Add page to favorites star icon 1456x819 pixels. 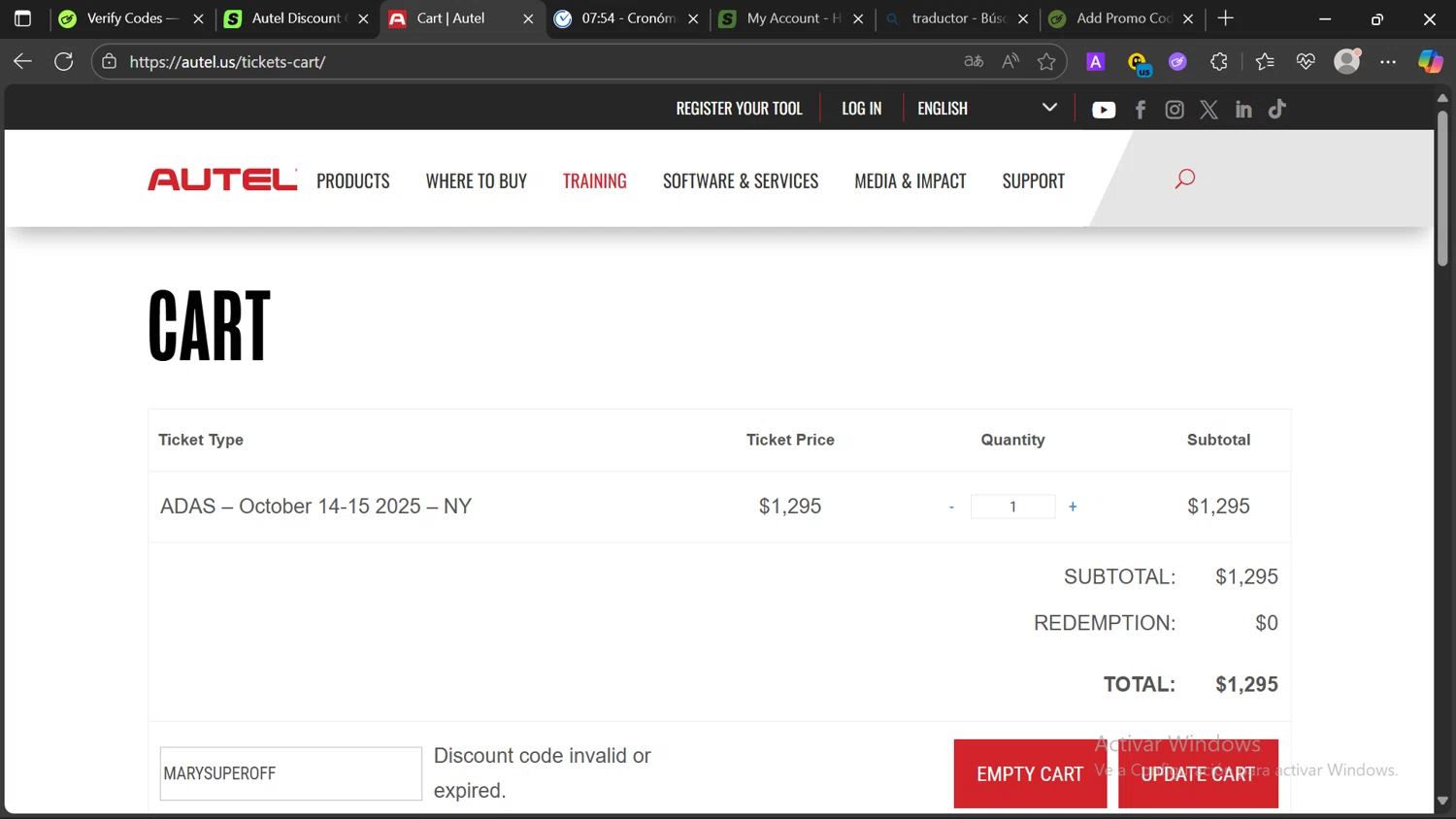1046,61
